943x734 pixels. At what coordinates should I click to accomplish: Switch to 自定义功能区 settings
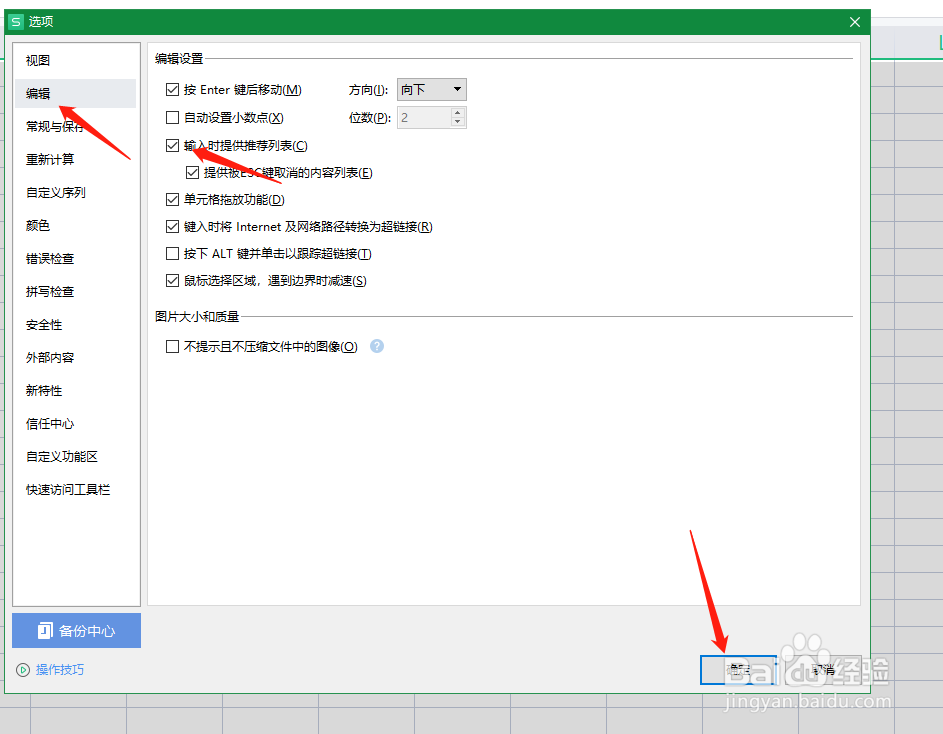[x=60, y=456]
